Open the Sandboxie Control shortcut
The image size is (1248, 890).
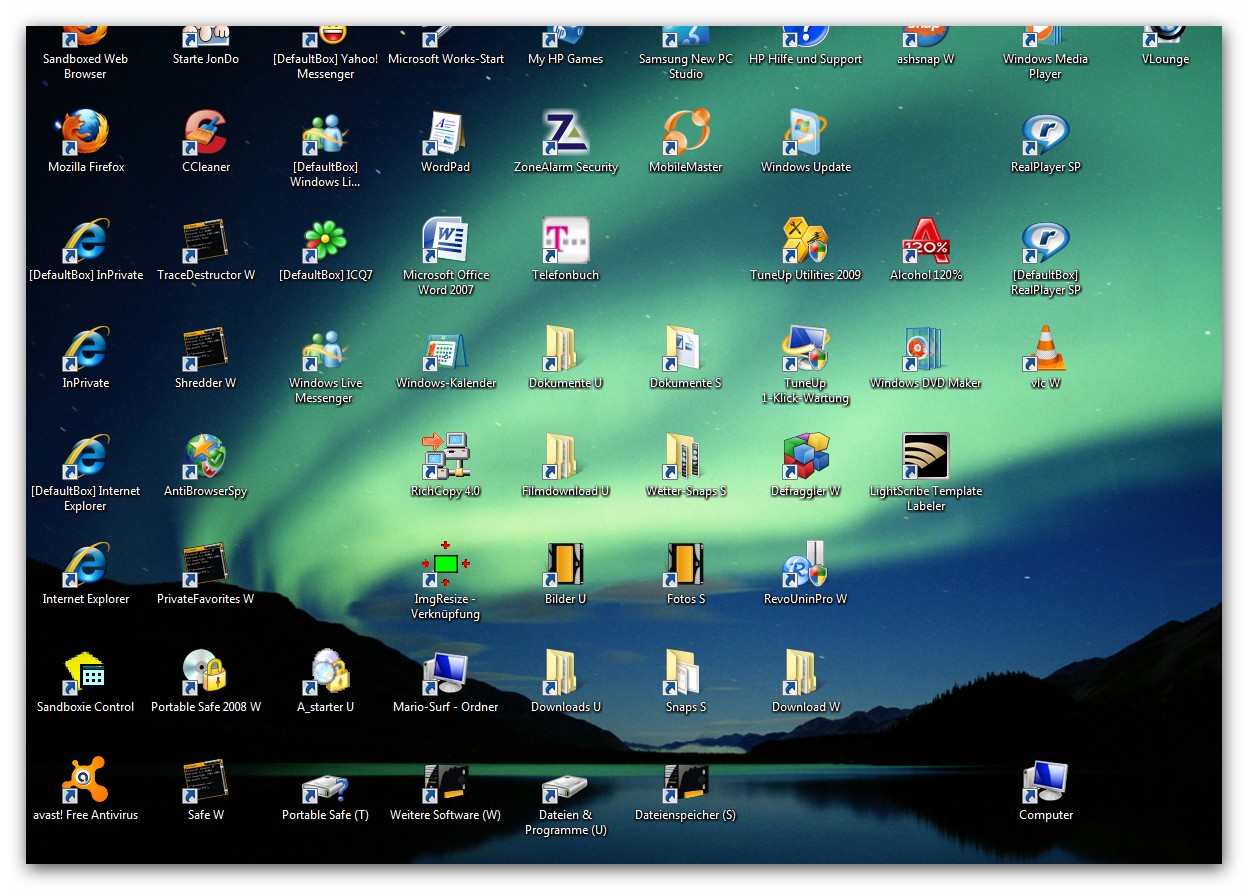(86, 674)
